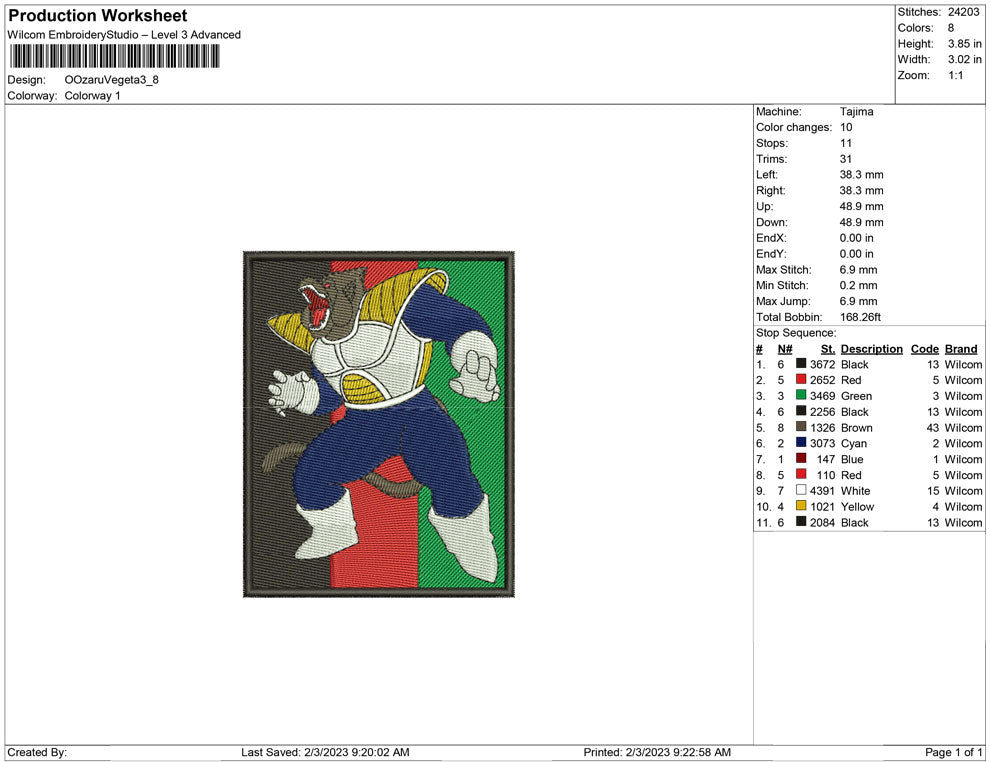Screen dimensions: 990x762
Task: Select the brown swatch in stop row 5
Action: (801, 427)
